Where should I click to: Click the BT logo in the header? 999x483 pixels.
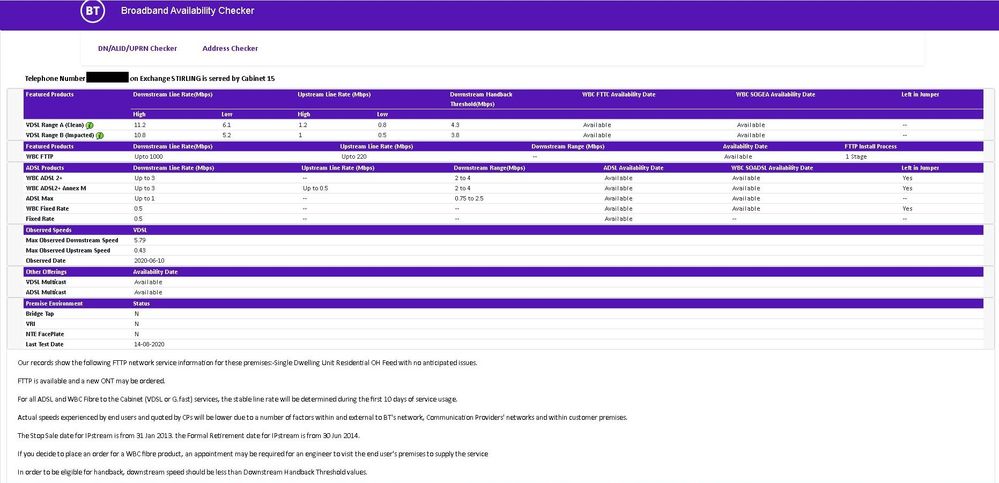92,12
